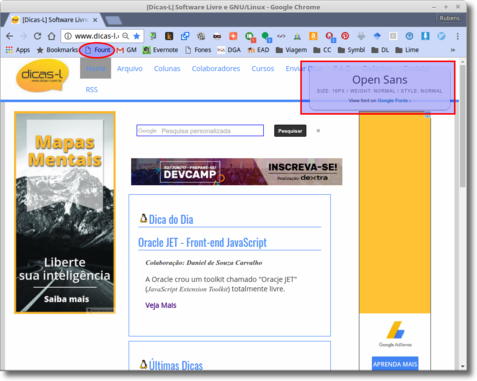Open the Apps grid shortcut
This screenshot has height=381, width=477.
click(18, 50)
